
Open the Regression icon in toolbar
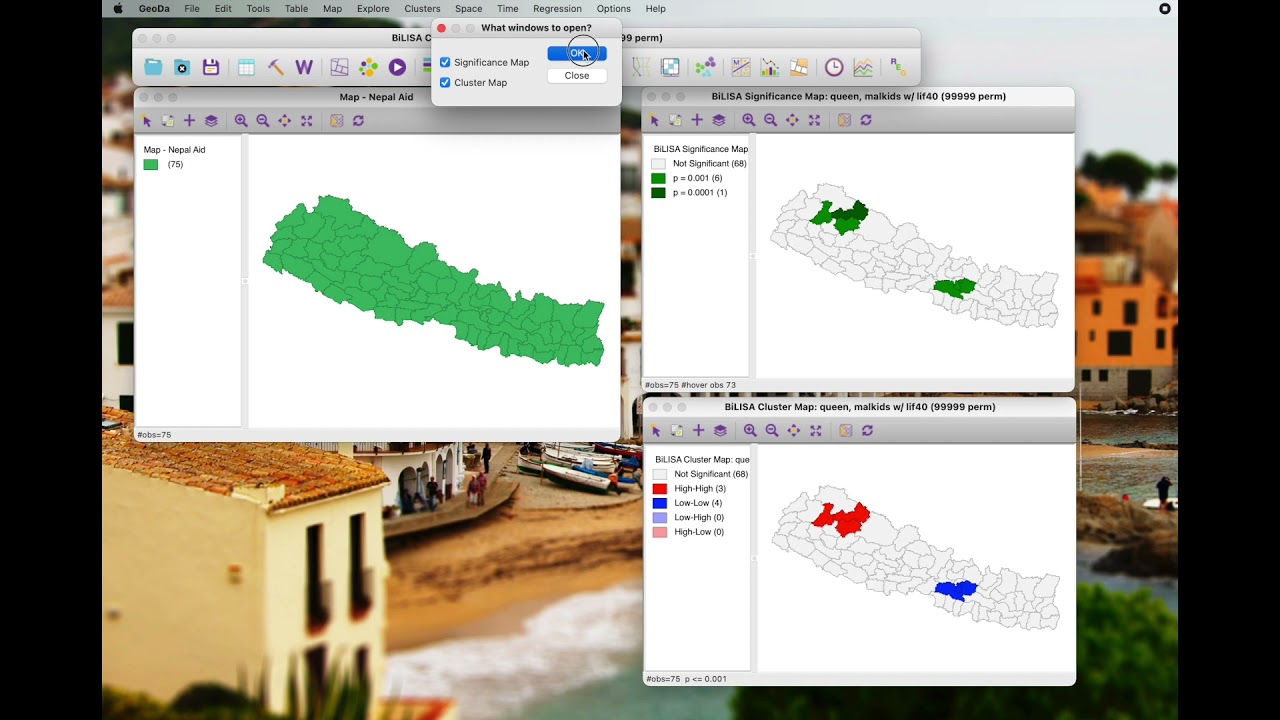898,67
